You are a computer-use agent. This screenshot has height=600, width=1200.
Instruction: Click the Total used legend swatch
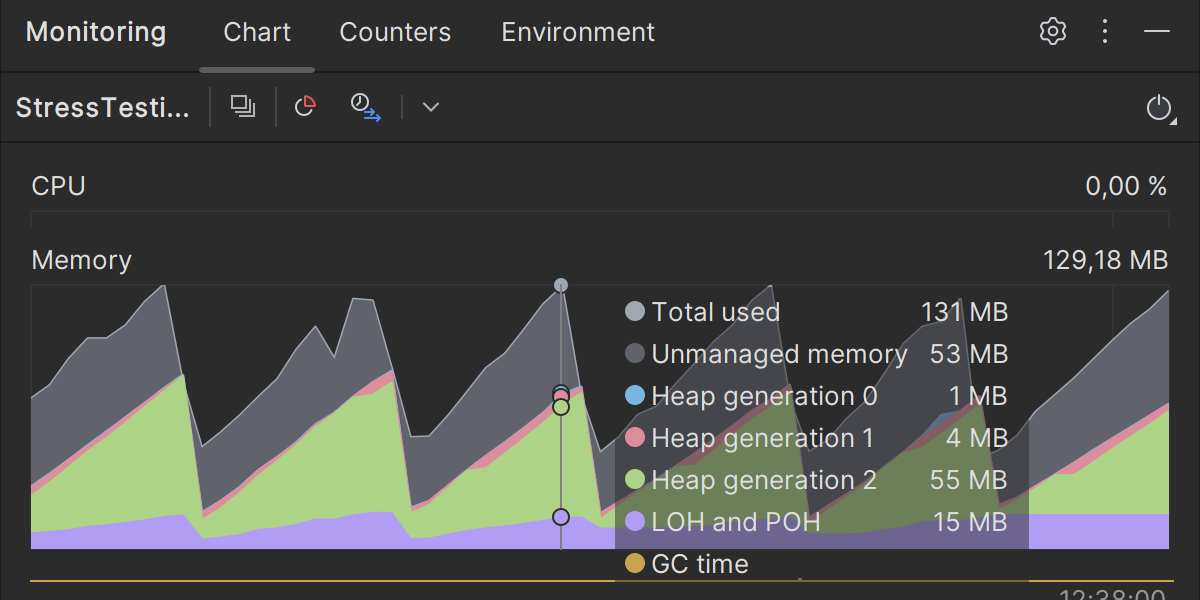pyautogui.click(x=635, y=312)
